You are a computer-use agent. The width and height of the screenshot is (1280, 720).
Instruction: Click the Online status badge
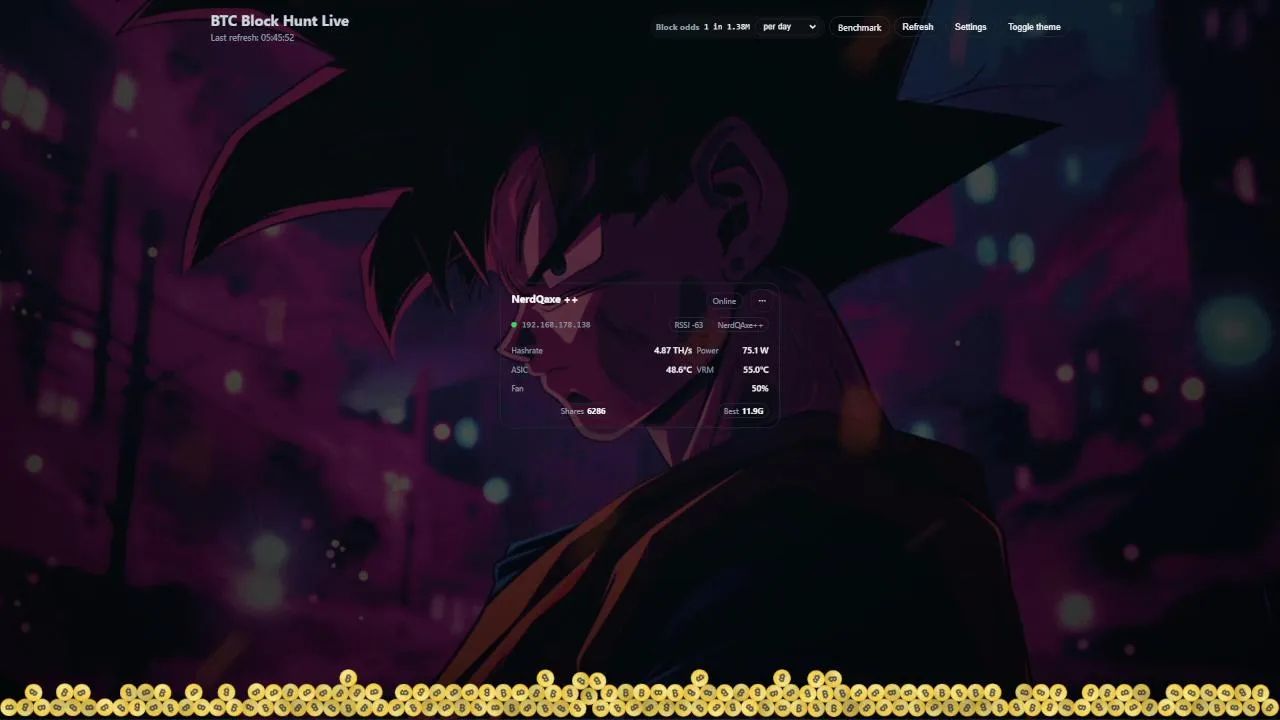coord(724,301)
